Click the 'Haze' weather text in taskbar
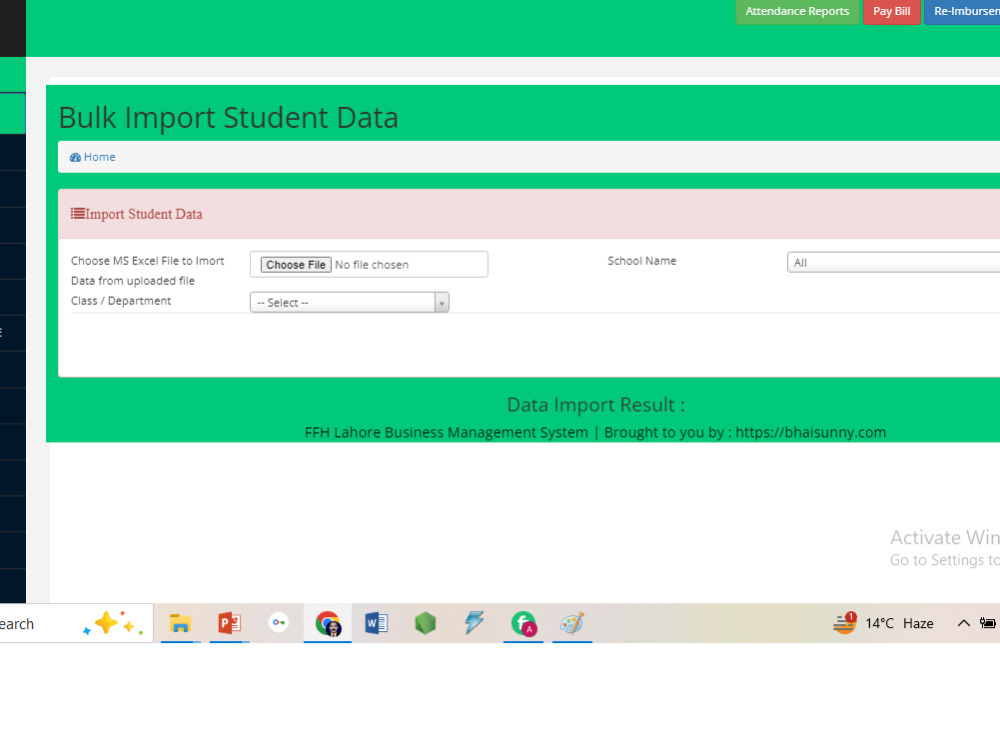Viewport: 1000px width, 750px height. click(918, 623)
